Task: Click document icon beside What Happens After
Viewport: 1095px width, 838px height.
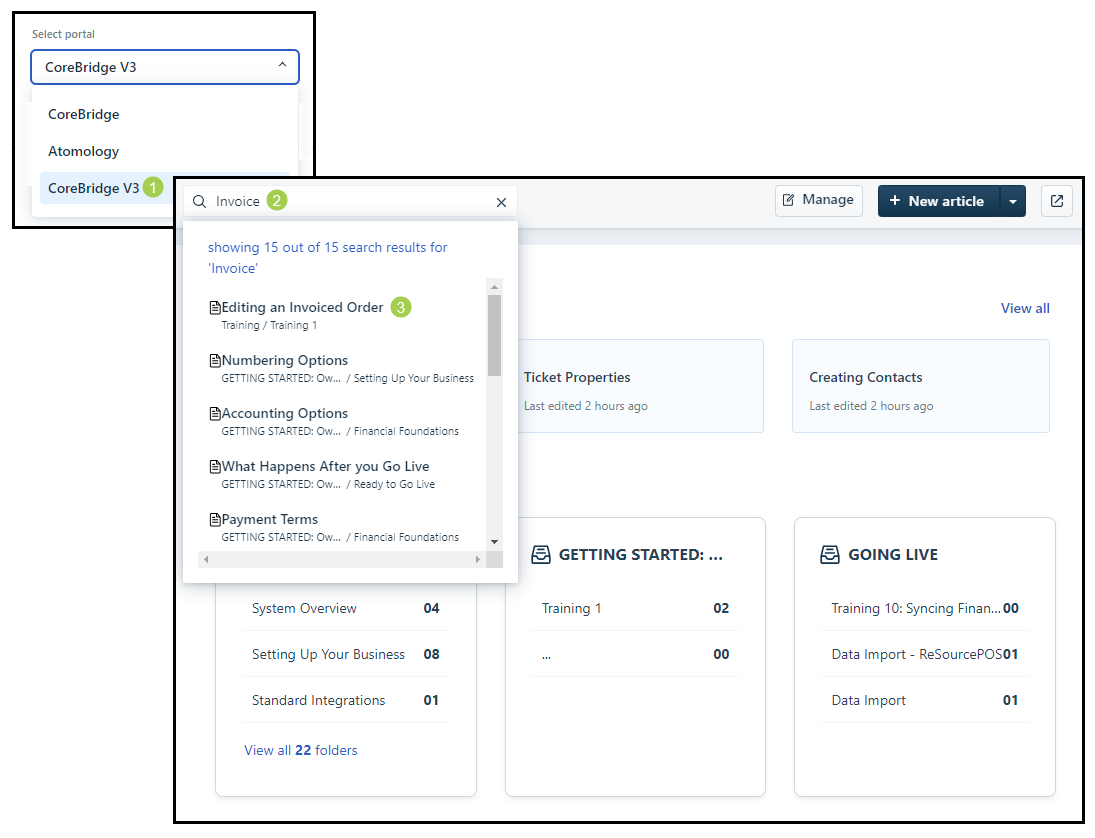Action: [x=215, y=466]
